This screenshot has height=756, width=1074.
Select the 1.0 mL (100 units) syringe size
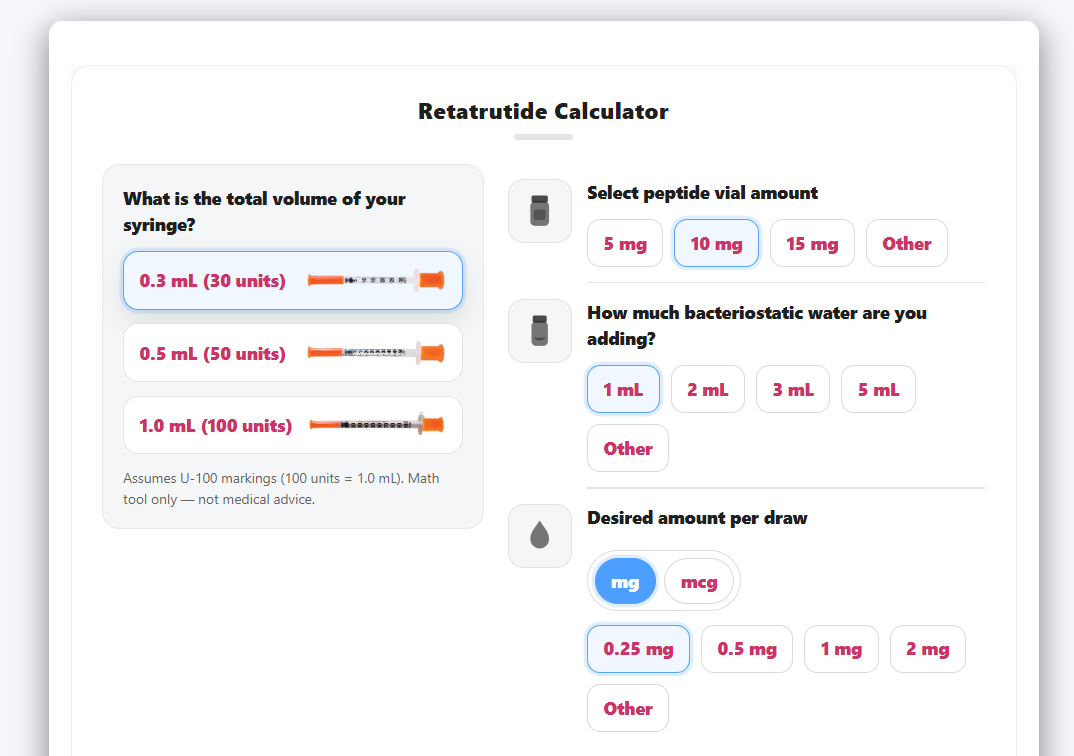coord(292,424)
